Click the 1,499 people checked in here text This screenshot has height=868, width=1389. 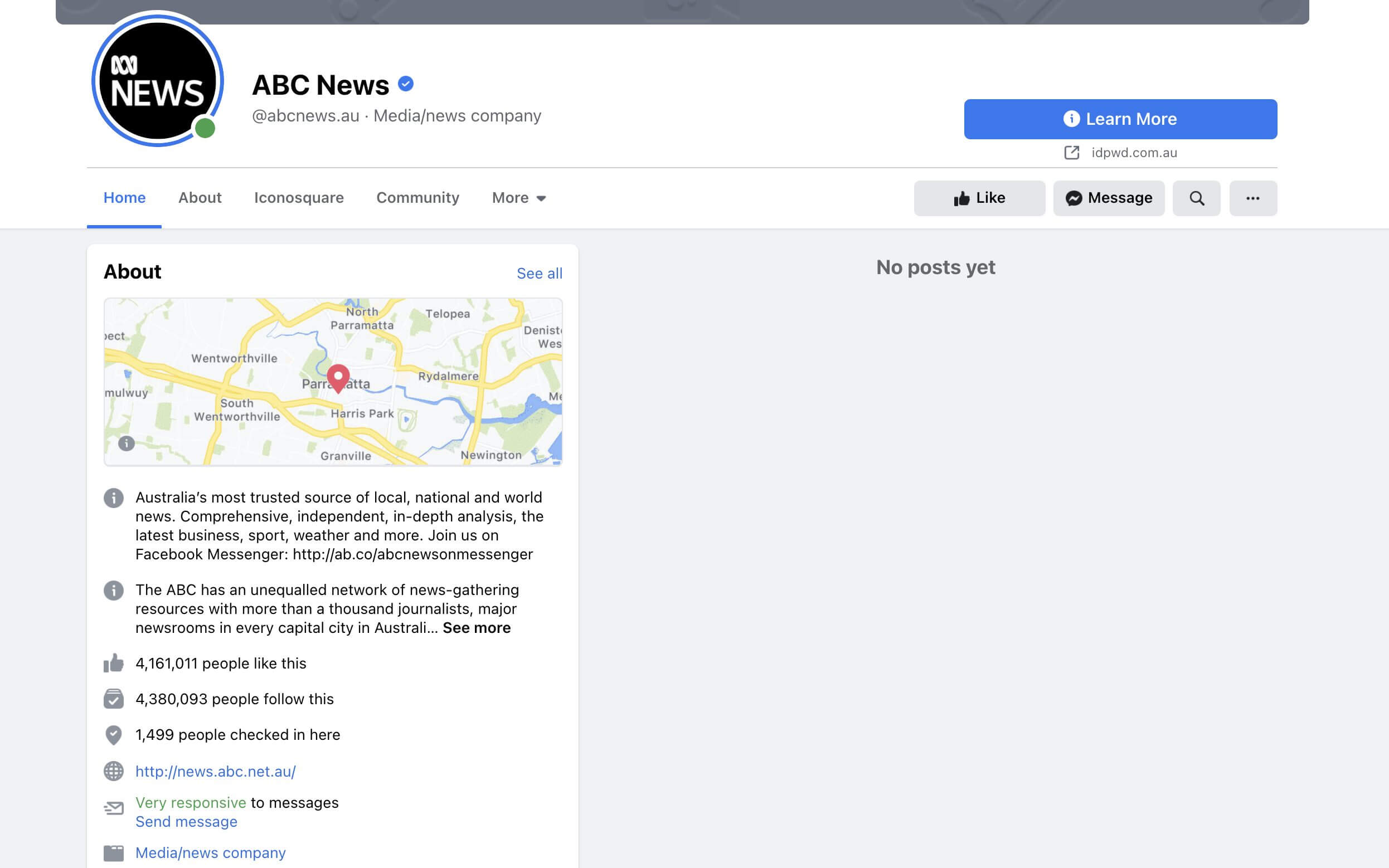[237, 735]
